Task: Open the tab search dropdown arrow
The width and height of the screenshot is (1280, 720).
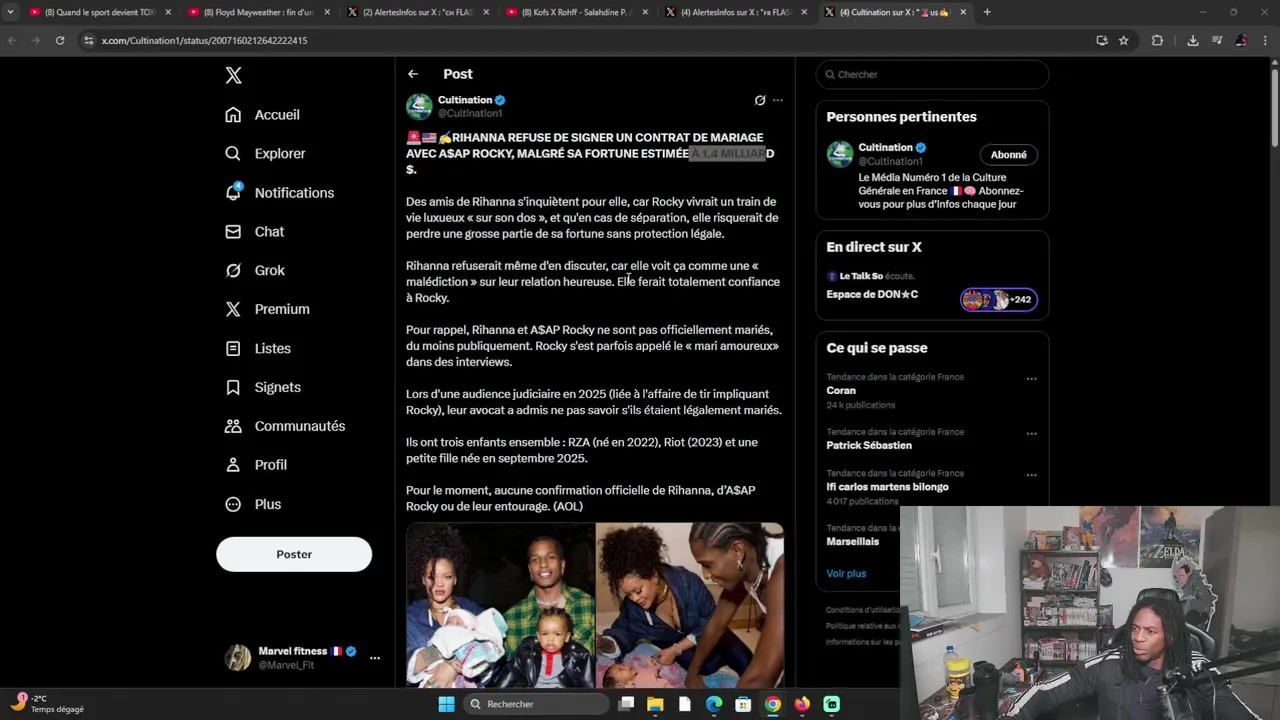Action: [x=10, y=12]
